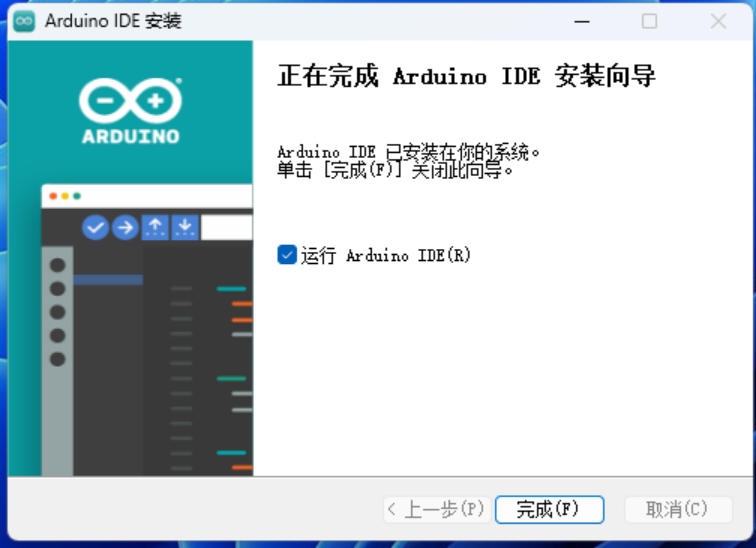Viewport: 756px width, 548px height.
Task: Minimize the installer window
Action: 580,21
